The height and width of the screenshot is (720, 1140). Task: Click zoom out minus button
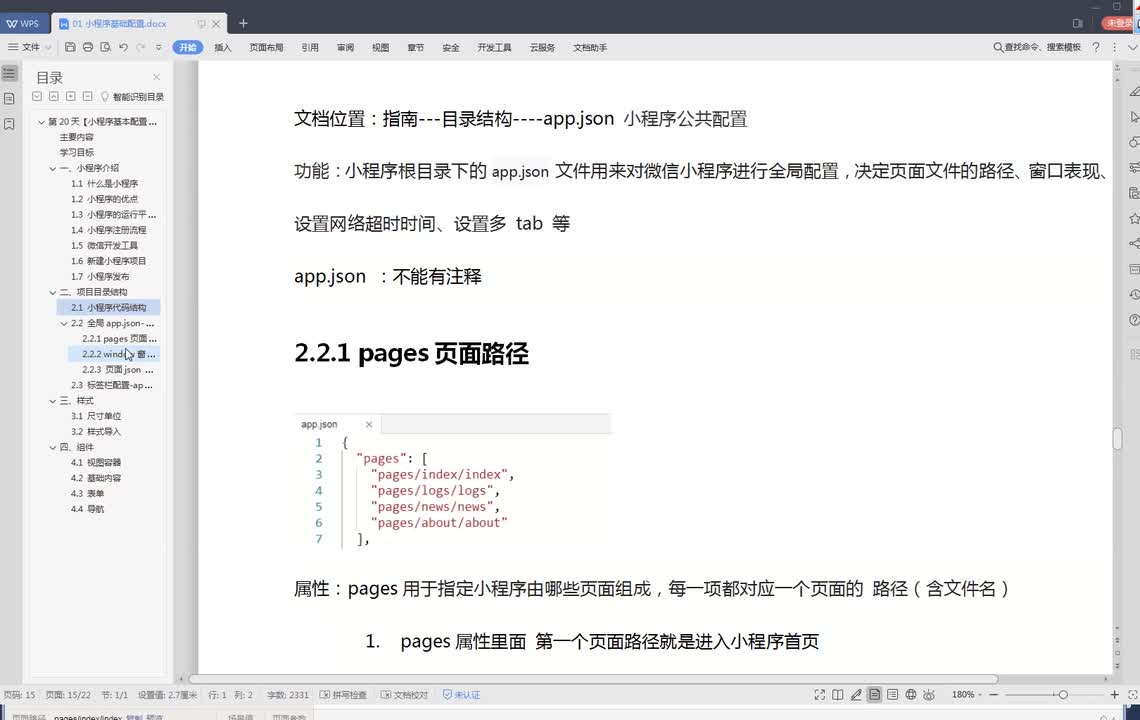993,695
